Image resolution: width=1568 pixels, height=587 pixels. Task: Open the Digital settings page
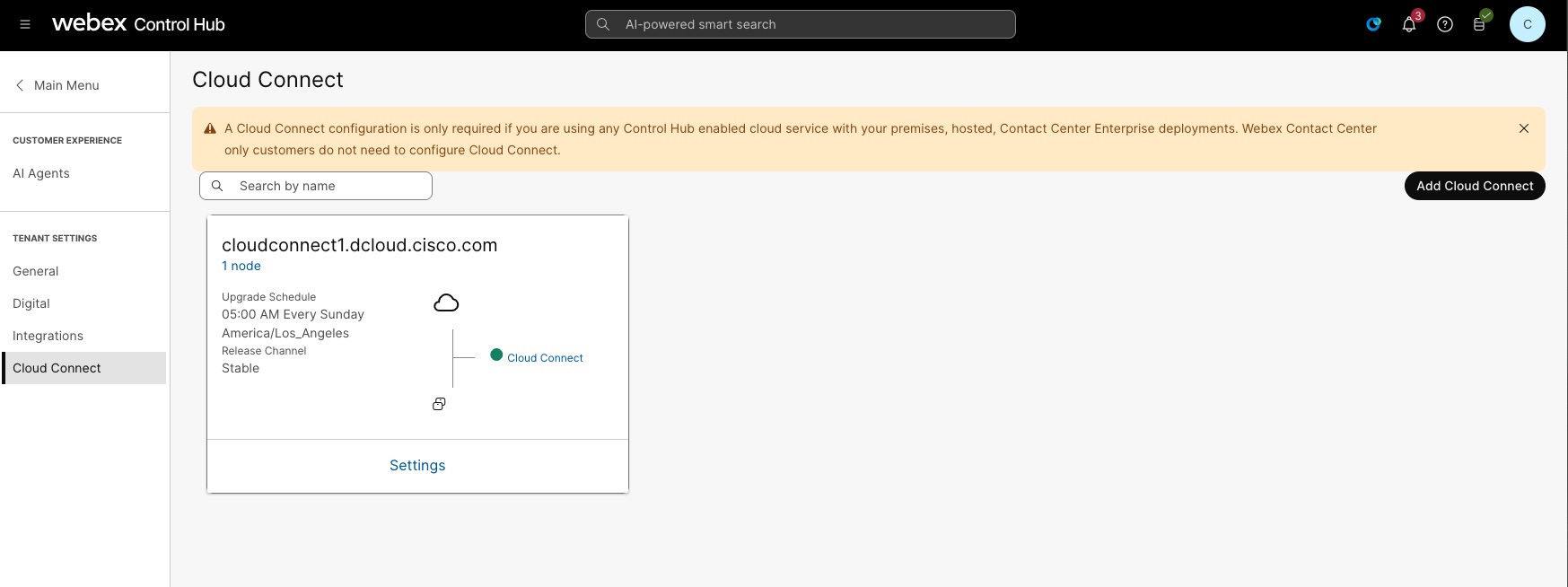pos(31,303)
